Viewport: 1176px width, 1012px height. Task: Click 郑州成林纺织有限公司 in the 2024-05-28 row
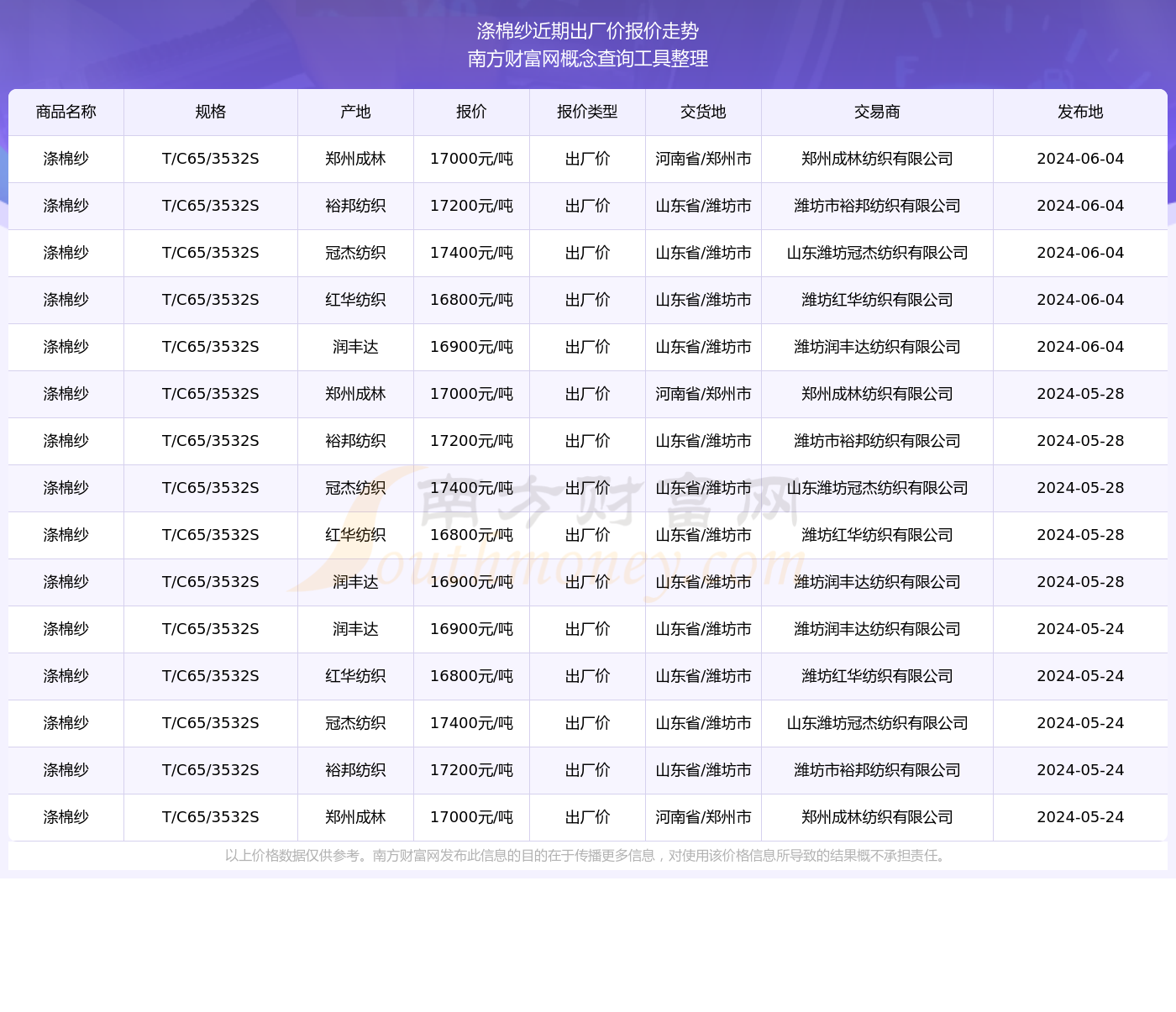(877, 394)
